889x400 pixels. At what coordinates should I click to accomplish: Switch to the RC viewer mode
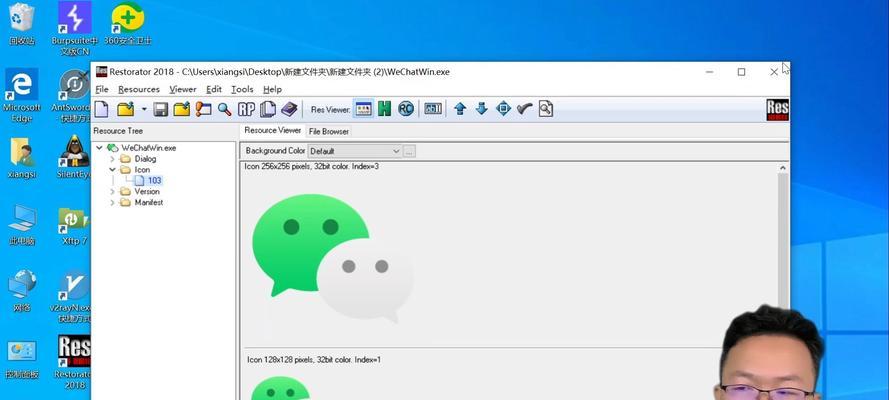click(x=406, y=109)
